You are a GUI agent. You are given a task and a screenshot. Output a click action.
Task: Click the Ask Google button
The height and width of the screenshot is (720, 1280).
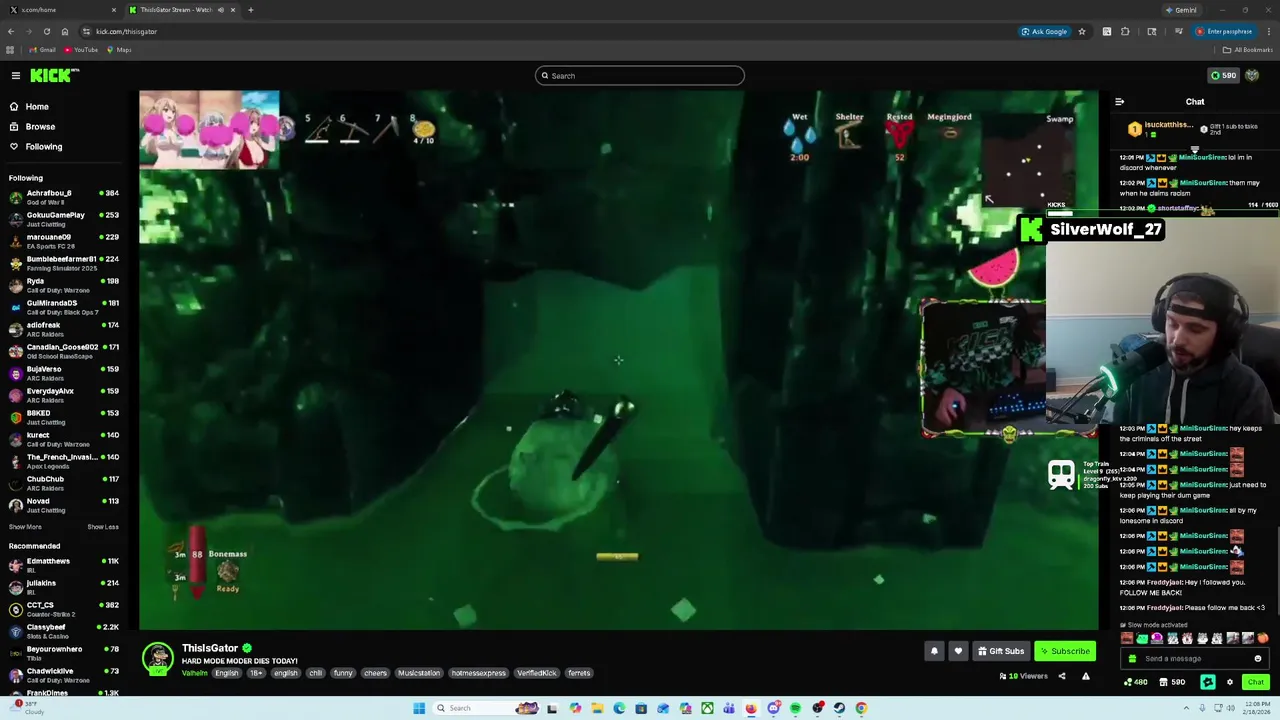point(1044,31)
